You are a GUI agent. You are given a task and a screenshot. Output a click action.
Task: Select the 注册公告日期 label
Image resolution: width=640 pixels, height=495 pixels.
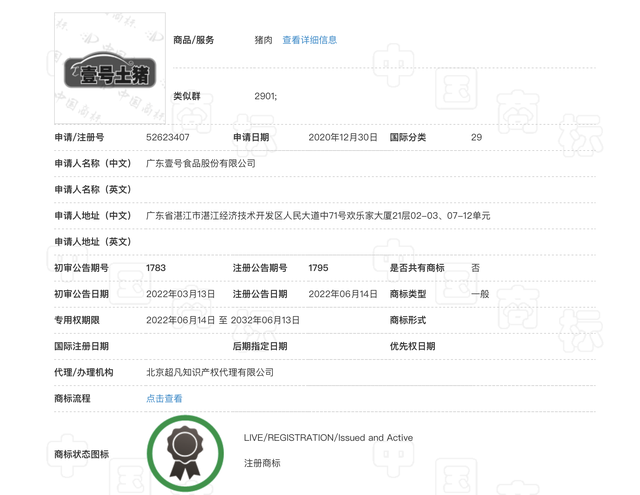click(x=260, y=294)
